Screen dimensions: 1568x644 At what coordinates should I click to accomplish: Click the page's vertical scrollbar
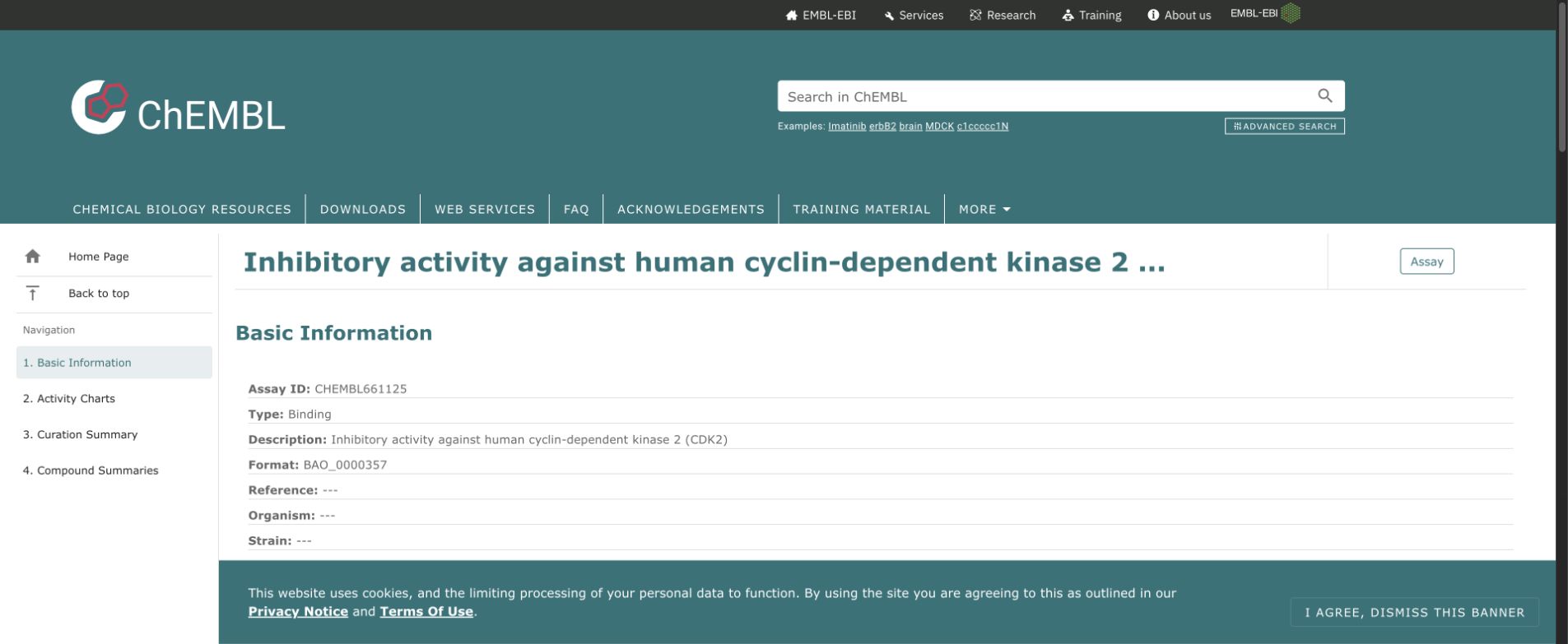pos(1561,78)
